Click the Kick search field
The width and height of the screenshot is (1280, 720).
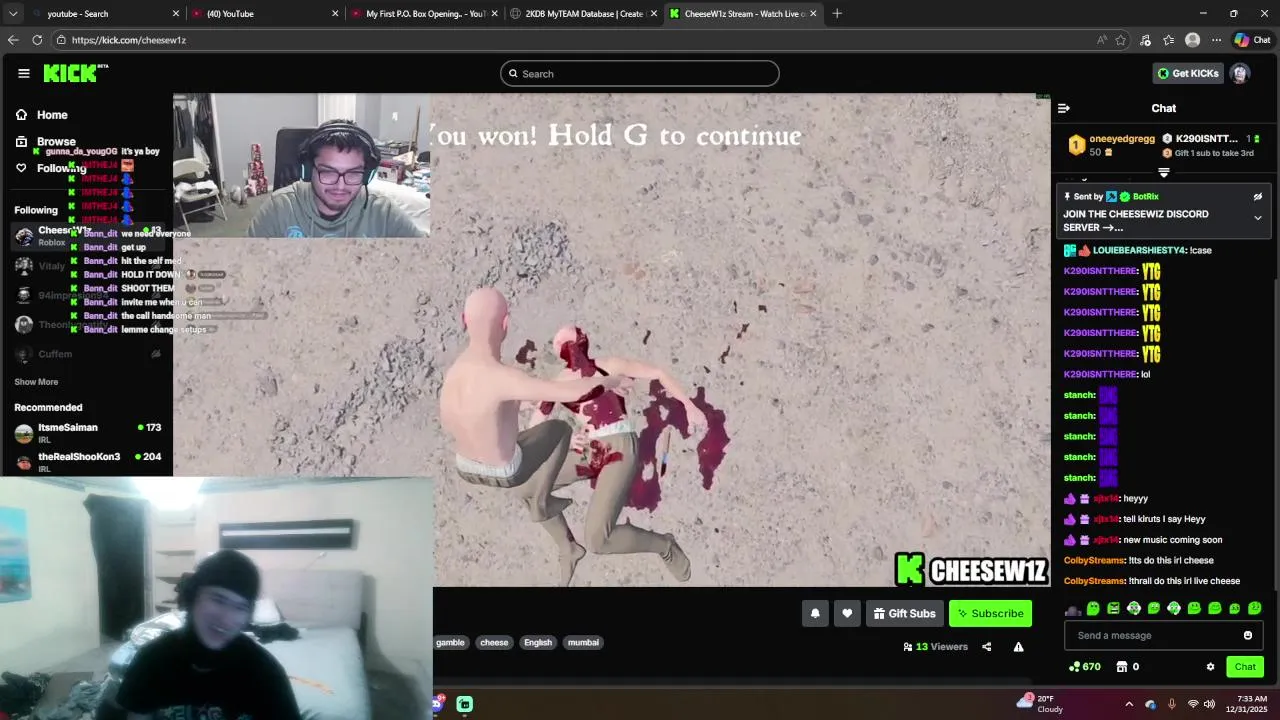(x=640, y=73)
